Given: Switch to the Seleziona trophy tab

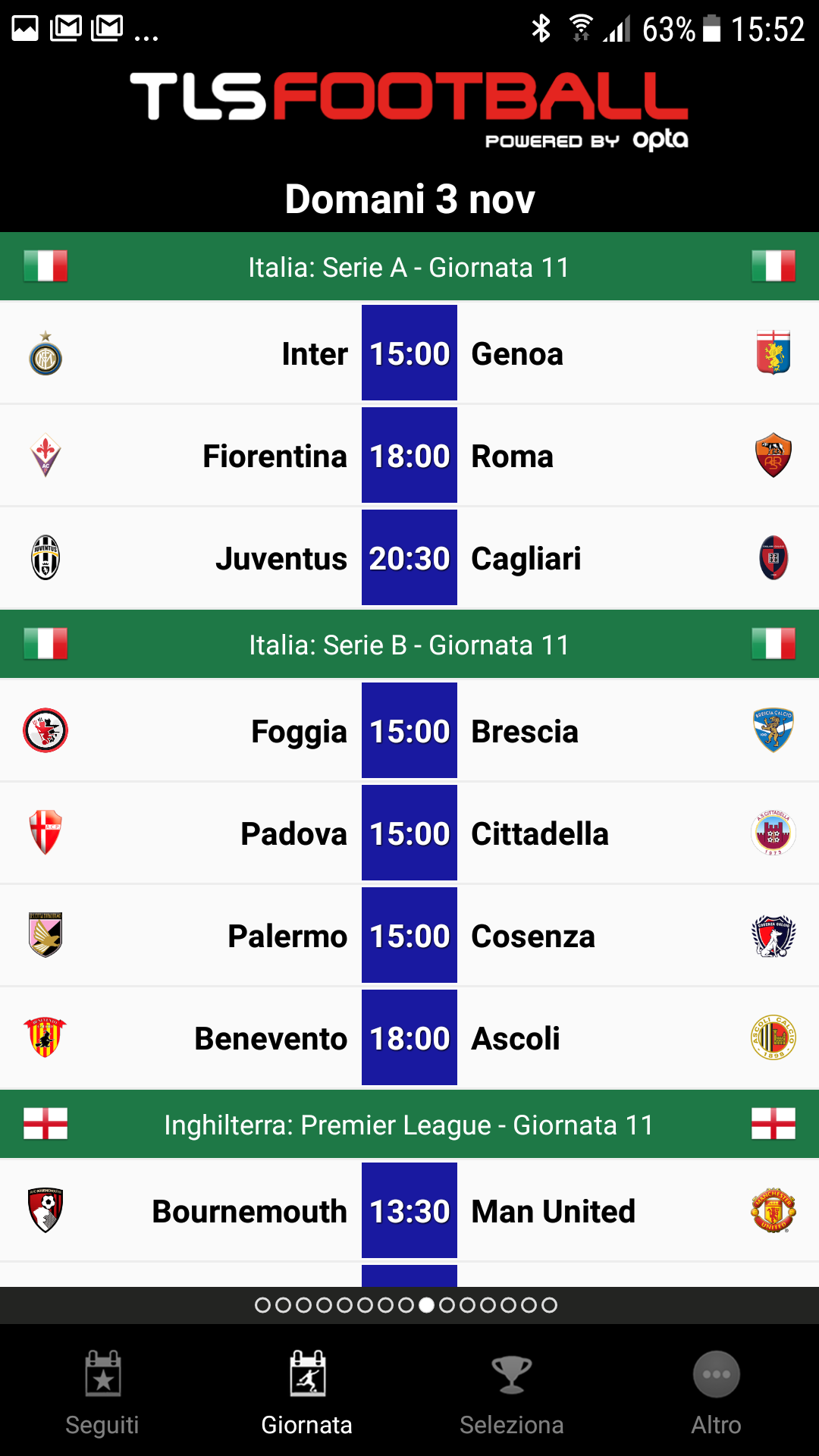Looking at the screenshot, I should [512, 1394].
